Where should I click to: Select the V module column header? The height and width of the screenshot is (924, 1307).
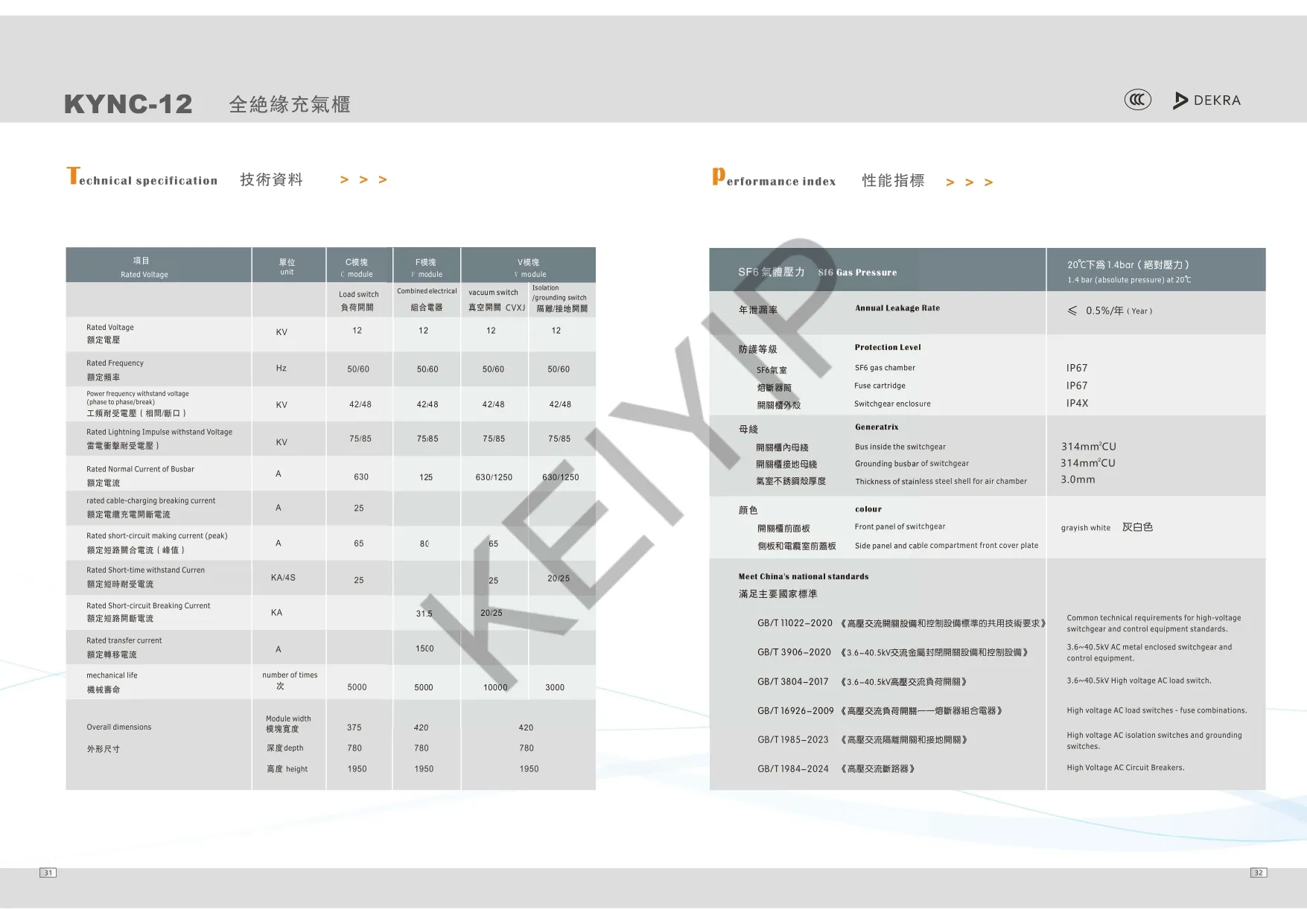coord(528,267)
